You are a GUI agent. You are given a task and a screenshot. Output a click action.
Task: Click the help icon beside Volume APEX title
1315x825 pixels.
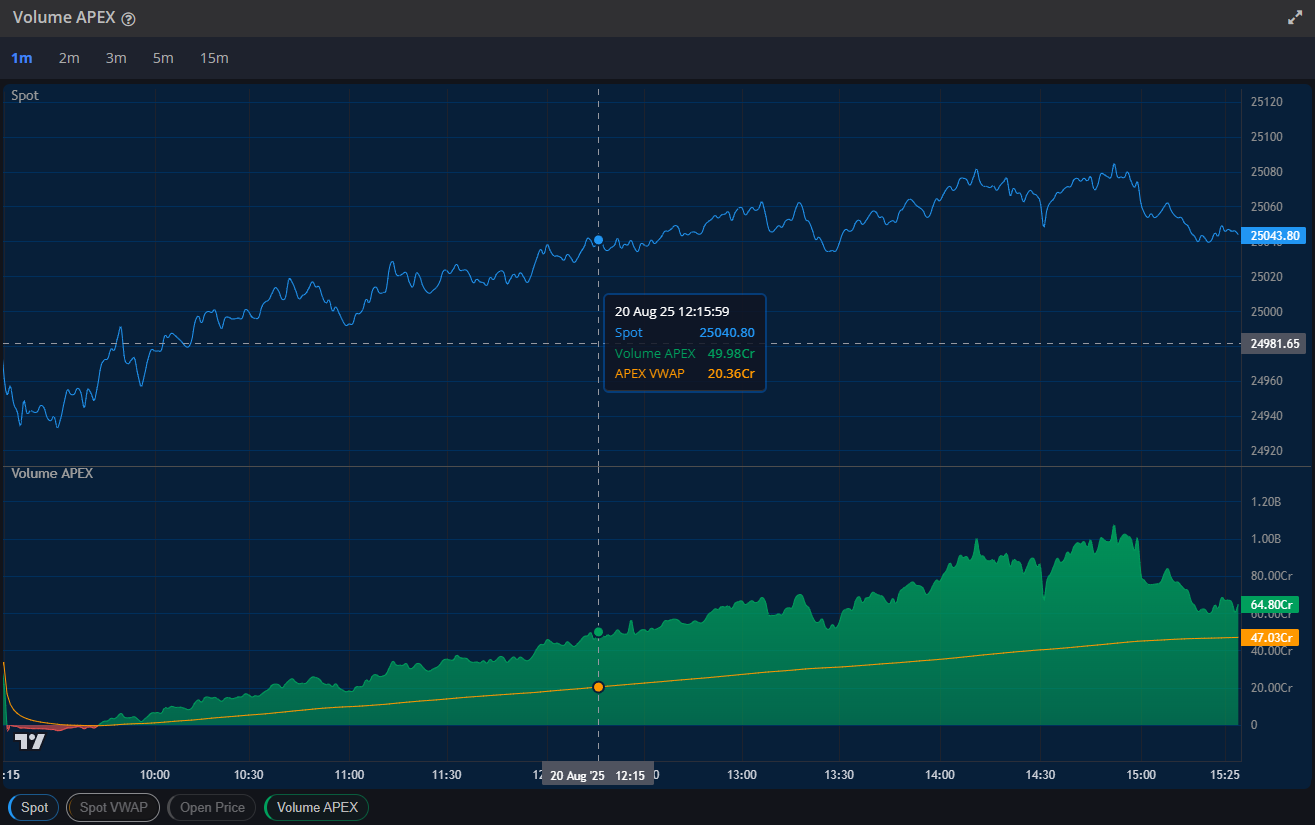click(128, 19)
